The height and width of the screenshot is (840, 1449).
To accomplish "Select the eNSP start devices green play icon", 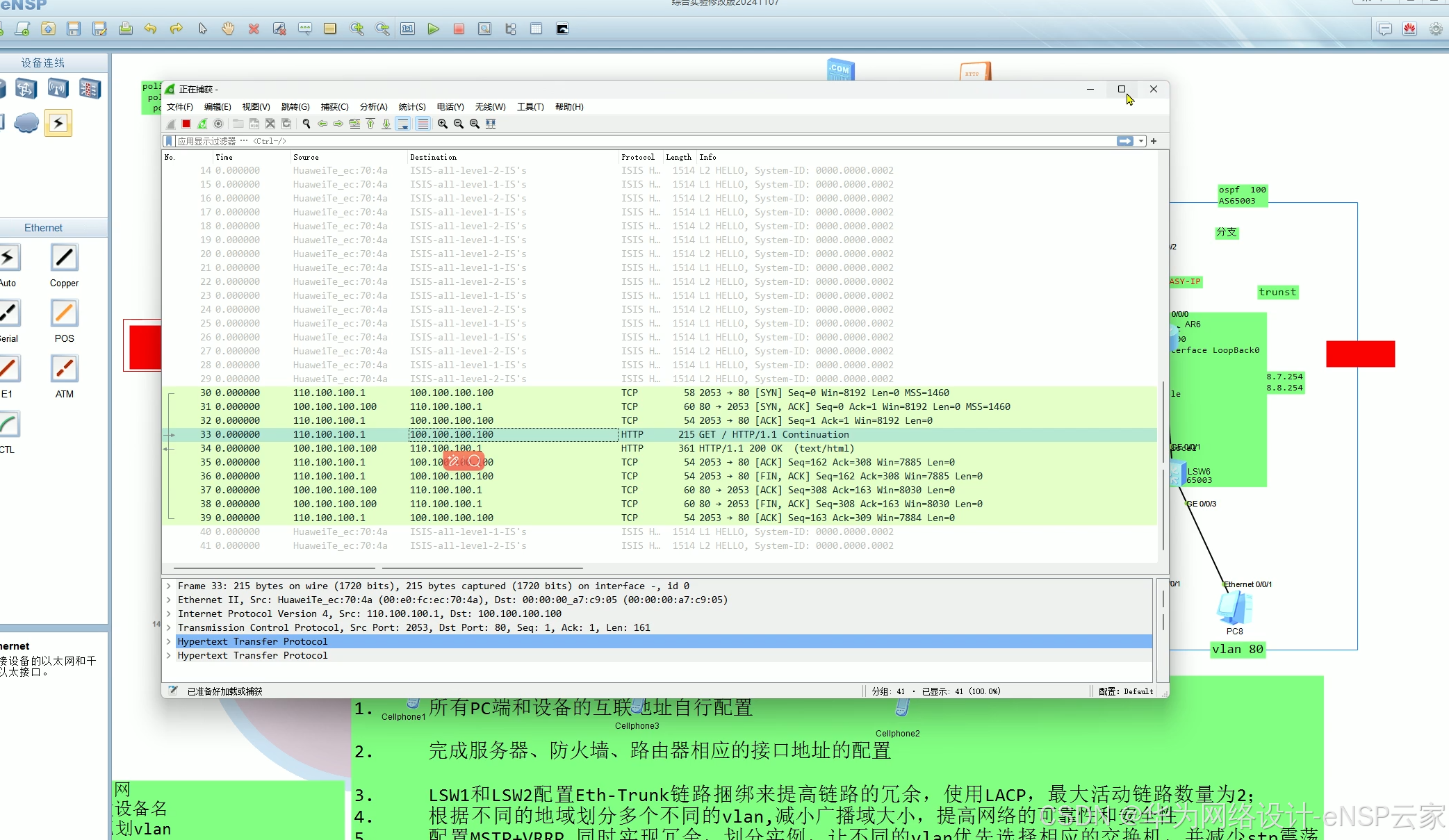I will (x=434, y=28).
